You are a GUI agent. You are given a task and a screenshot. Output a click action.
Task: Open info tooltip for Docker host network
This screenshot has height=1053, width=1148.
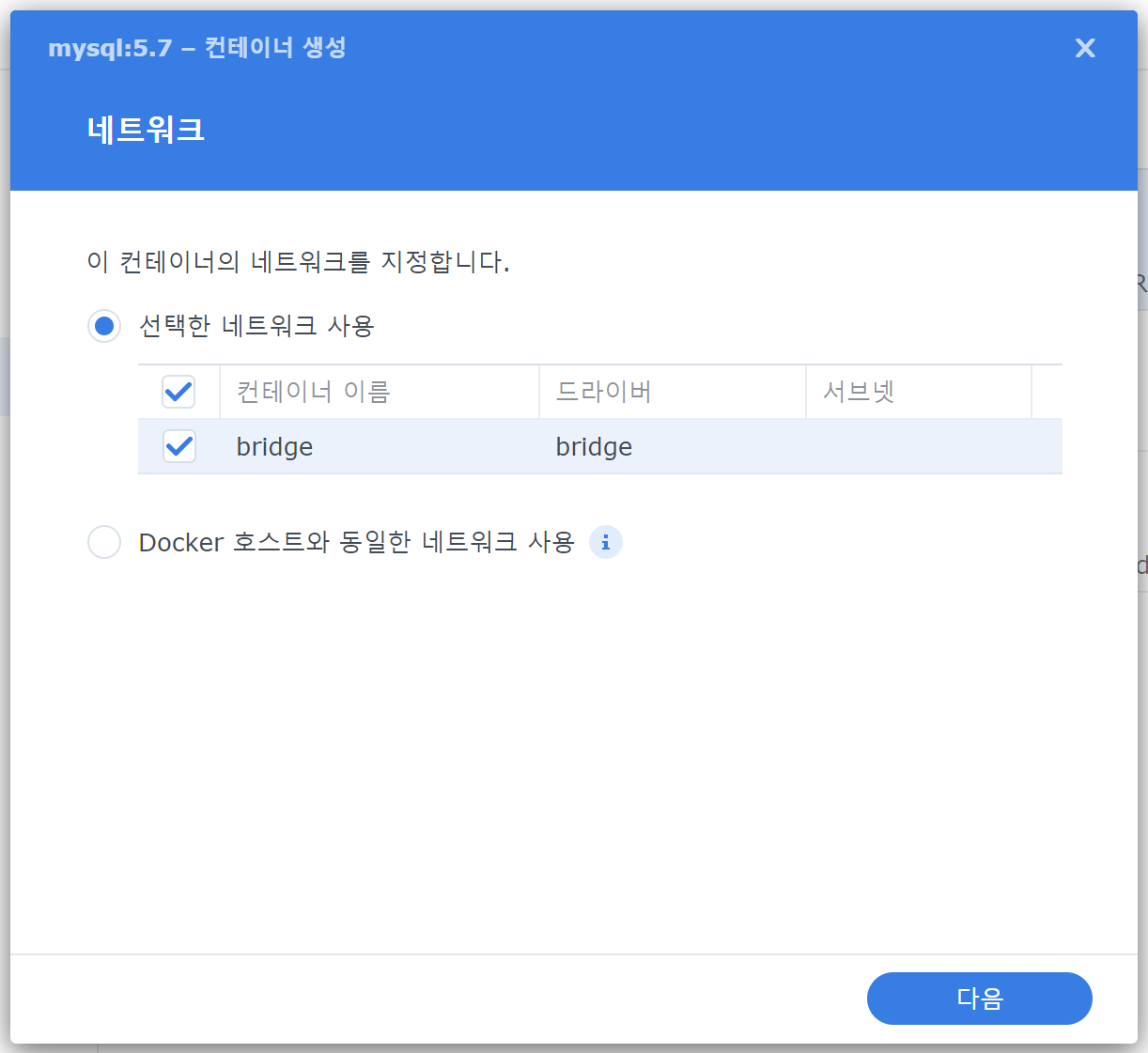pos(606,542)
